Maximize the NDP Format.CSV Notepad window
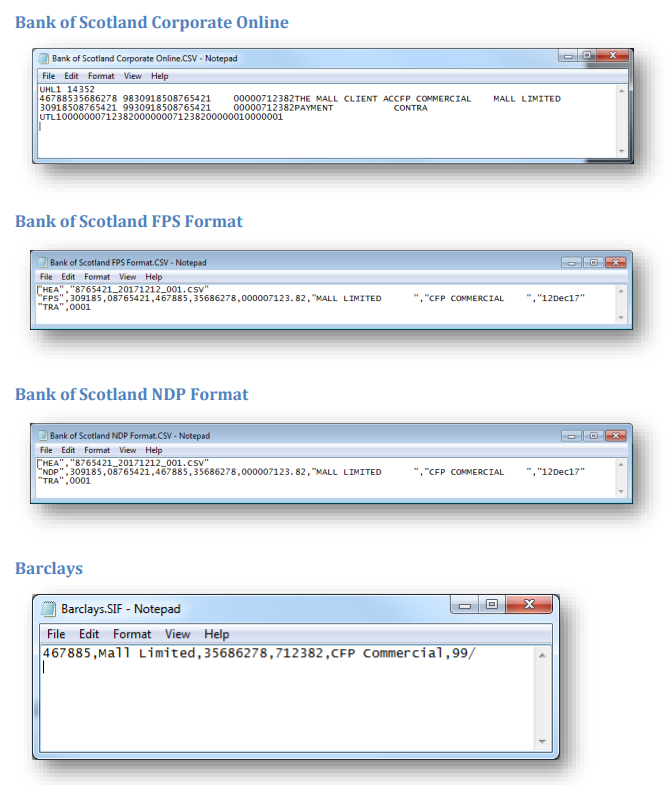The image size is (666, 785). 593,436
